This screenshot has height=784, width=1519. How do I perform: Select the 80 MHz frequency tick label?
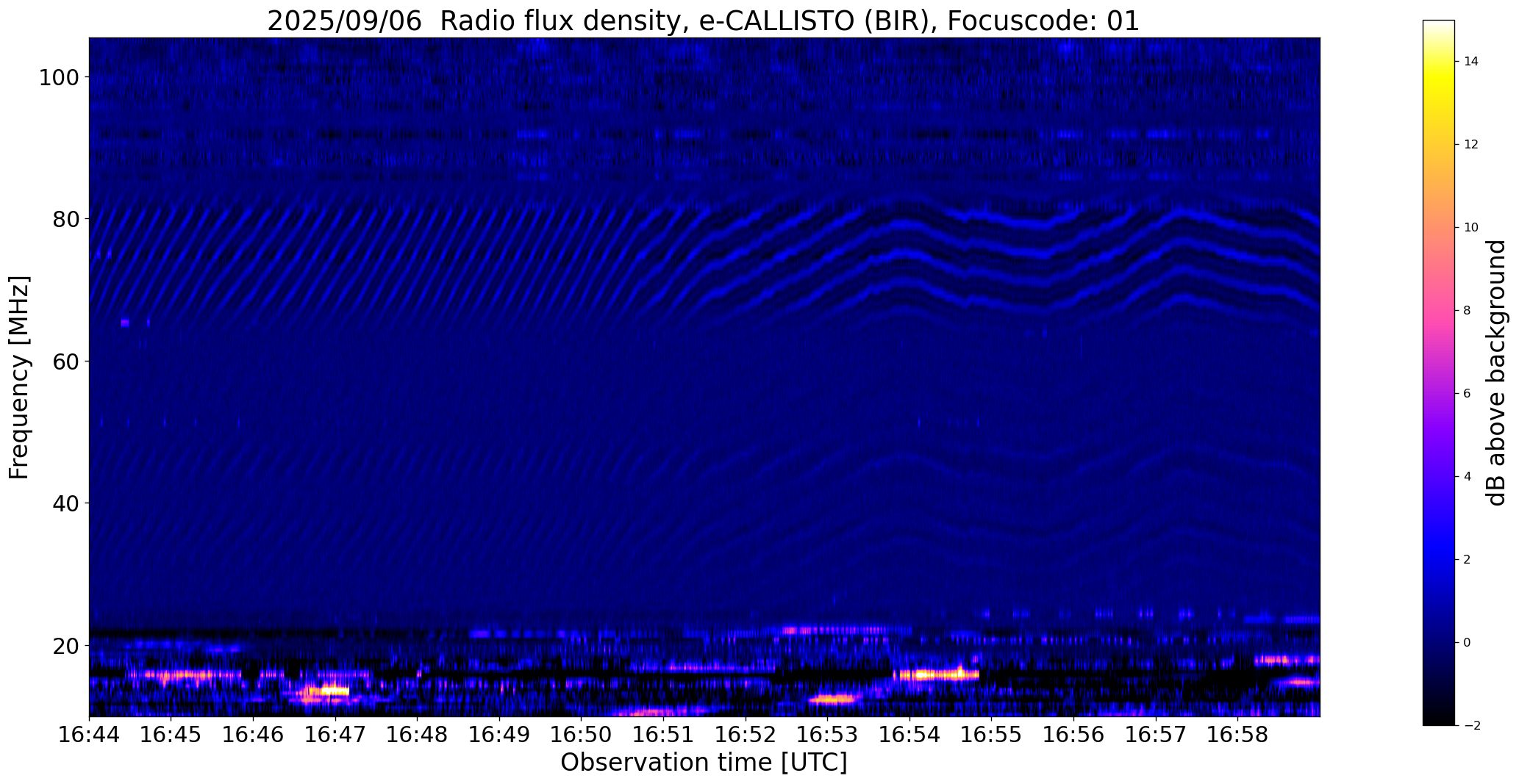(x=65, y=219)
